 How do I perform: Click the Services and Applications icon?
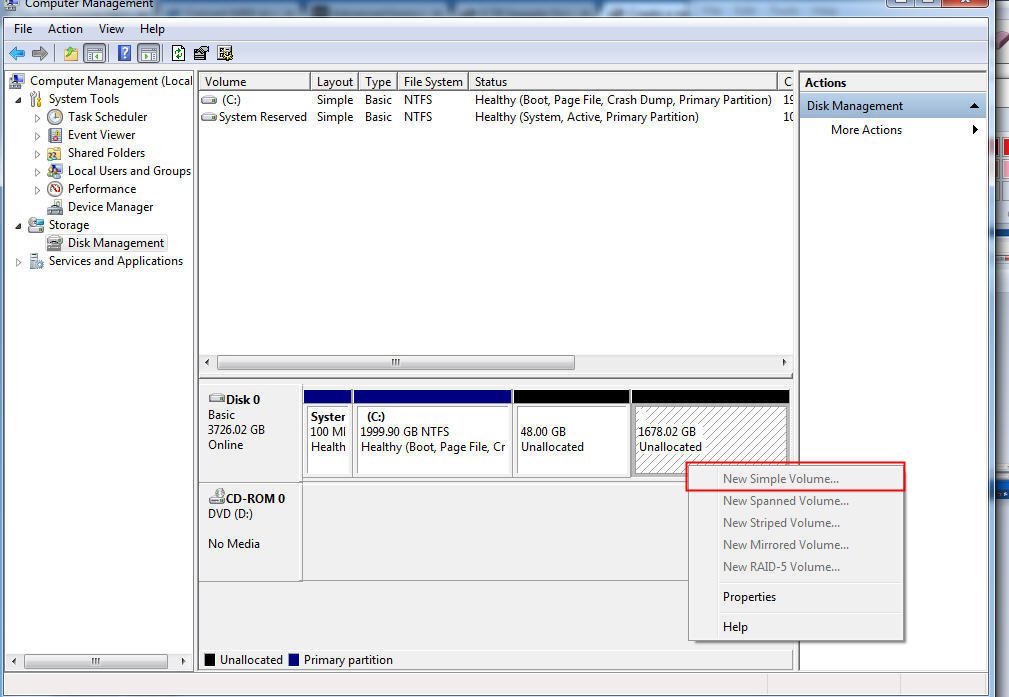pos(36,261)
